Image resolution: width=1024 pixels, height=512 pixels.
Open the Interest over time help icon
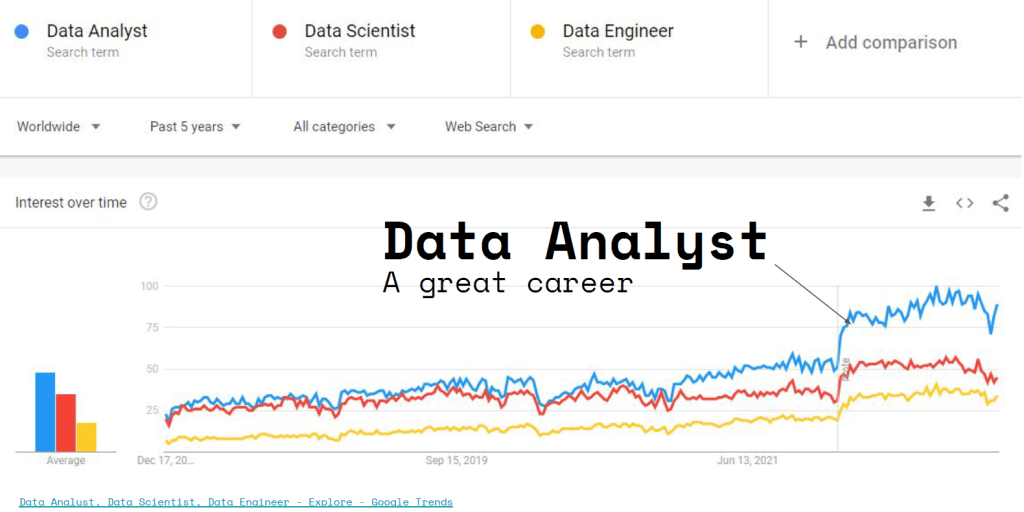(x=148, y=202)
